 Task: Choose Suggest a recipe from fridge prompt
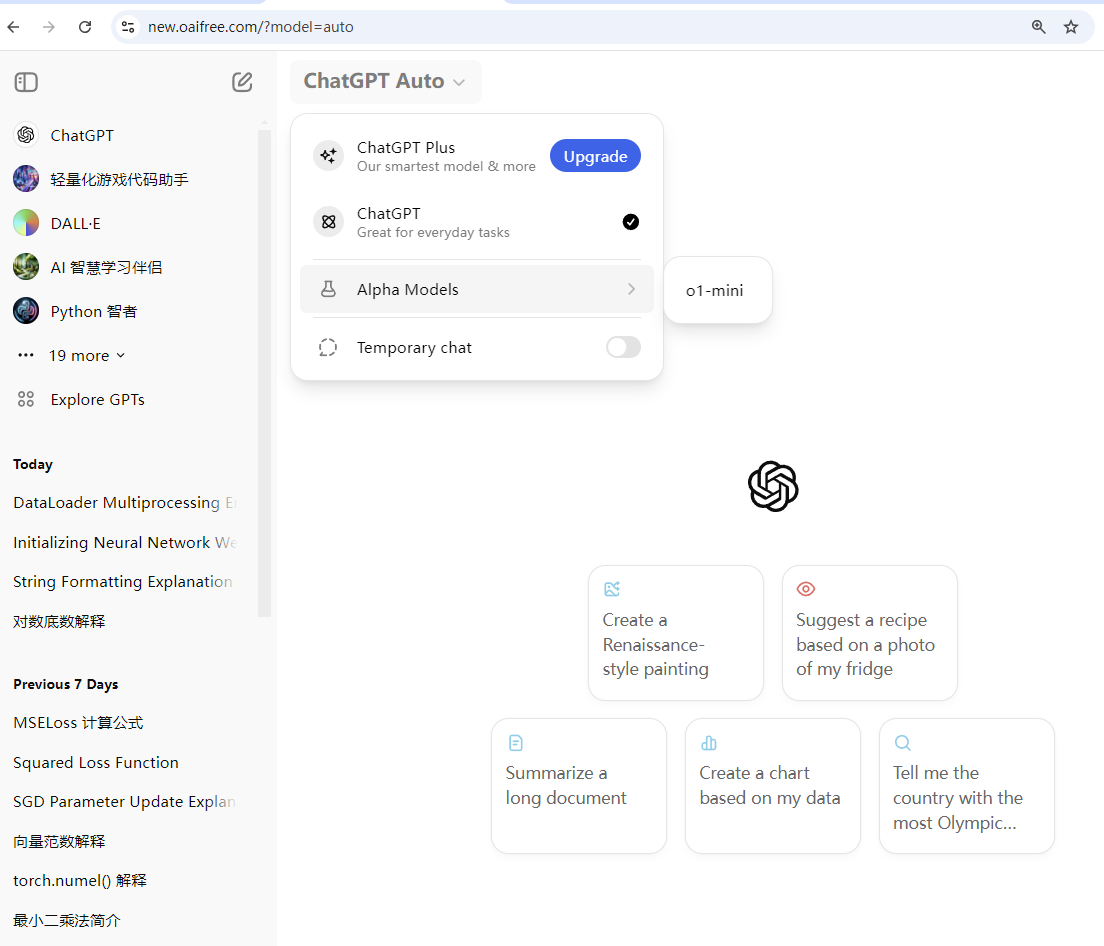coord(870,633)
